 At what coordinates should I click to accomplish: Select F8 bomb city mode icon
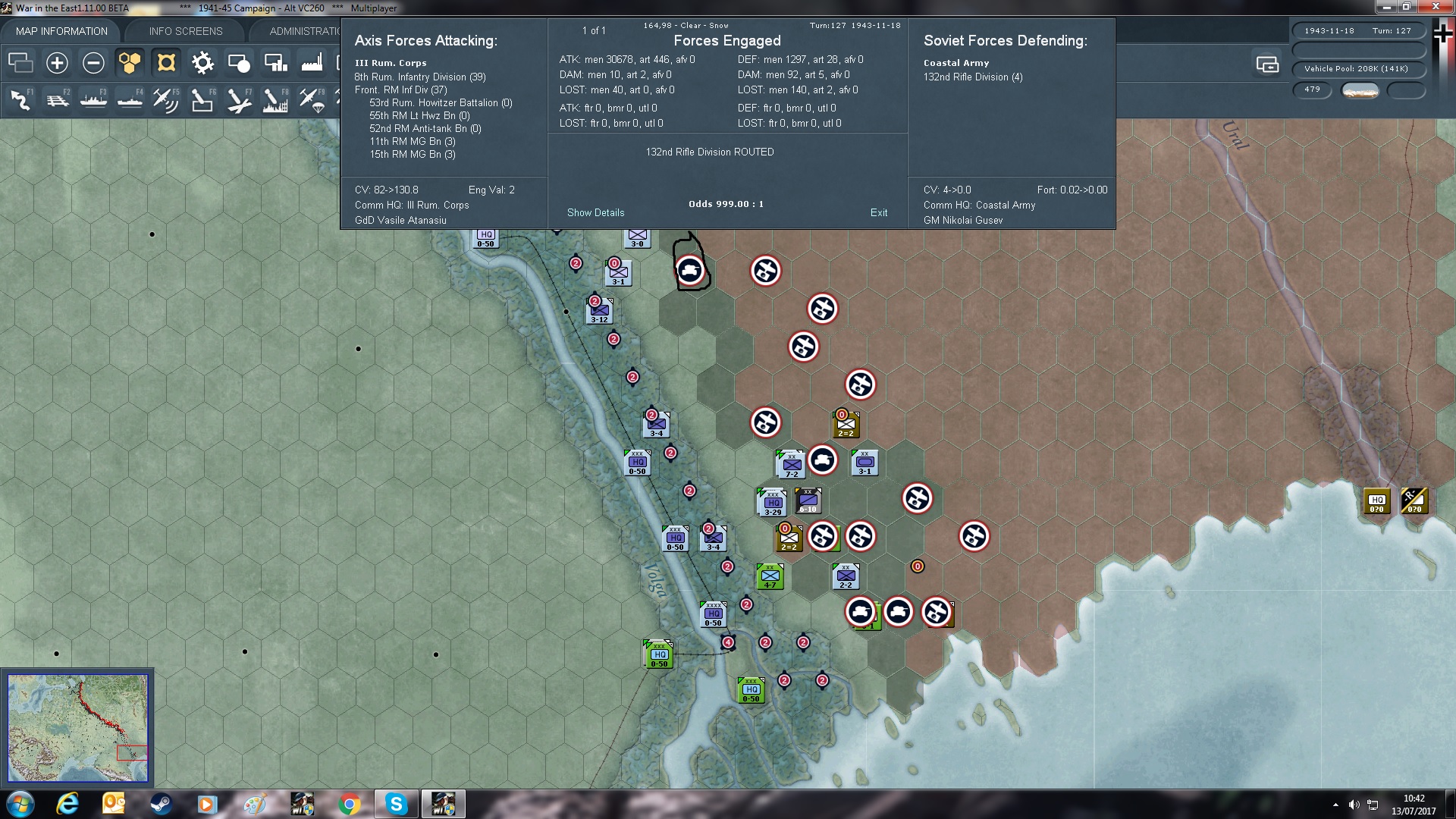coord(275,100)
